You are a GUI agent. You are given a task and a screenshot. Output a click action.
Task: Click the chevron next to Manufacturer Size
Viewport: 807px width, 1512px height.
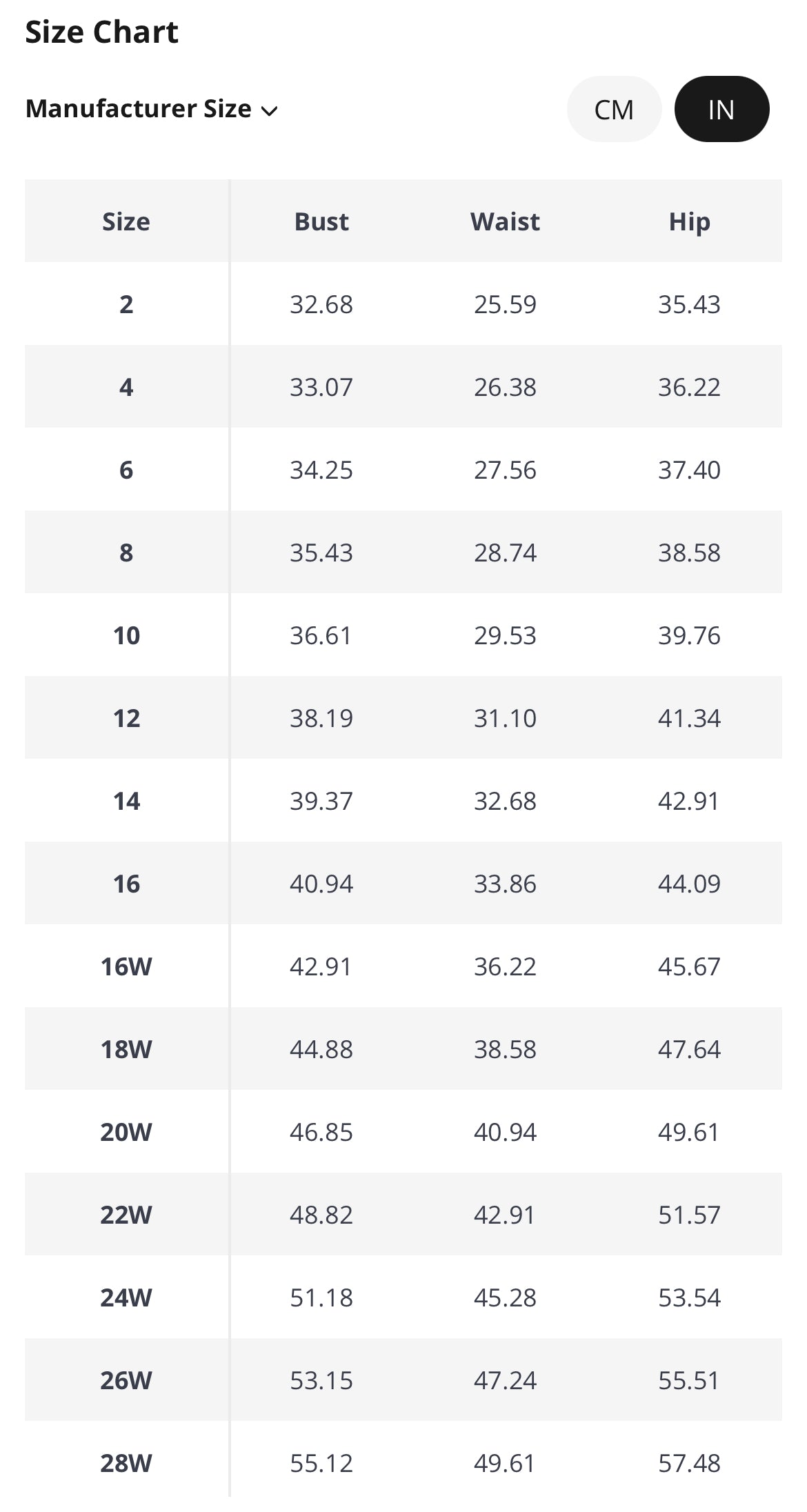click(270, 110)
